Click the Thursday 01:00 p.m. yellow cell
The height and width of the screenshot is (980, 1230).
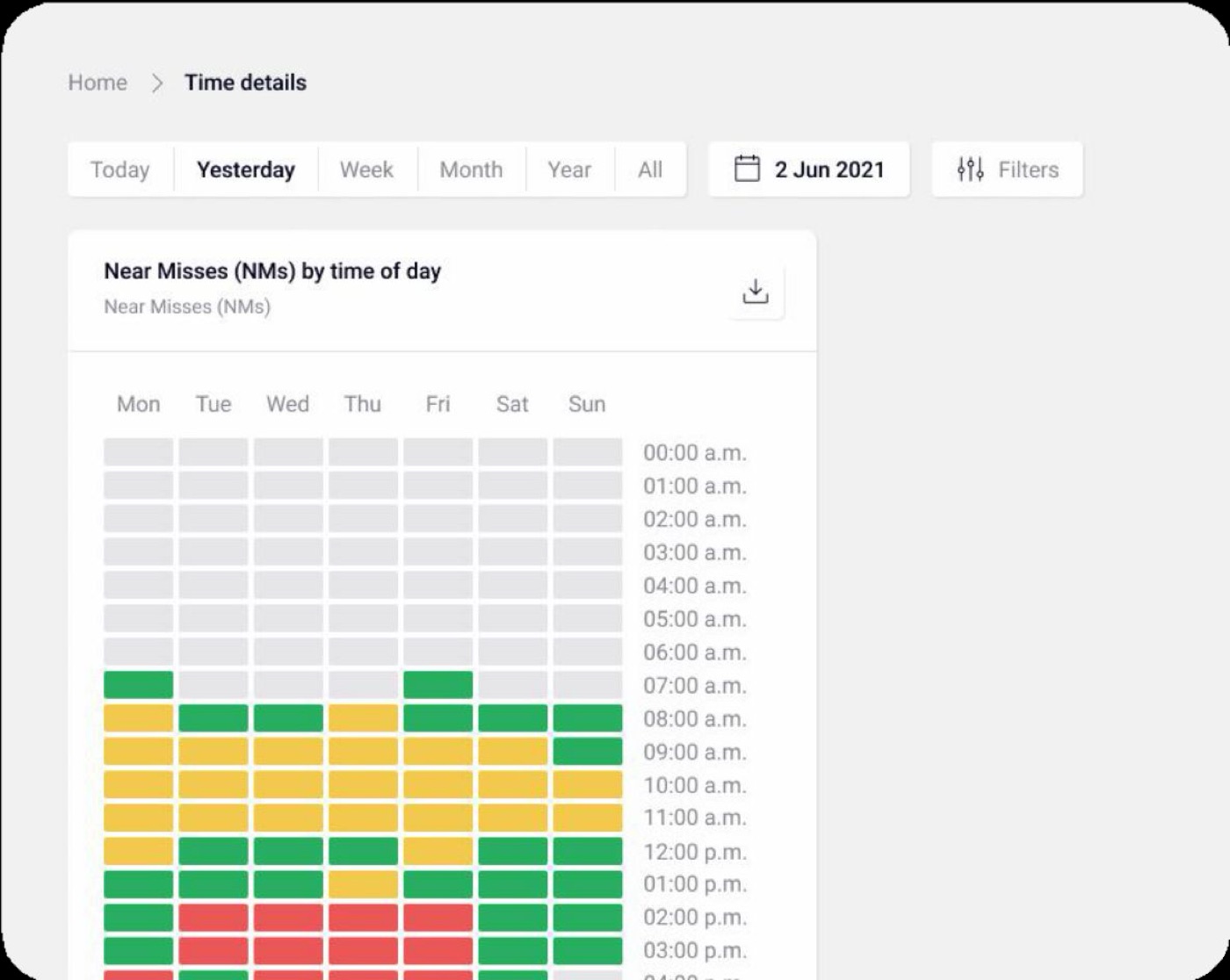(364, 884)
